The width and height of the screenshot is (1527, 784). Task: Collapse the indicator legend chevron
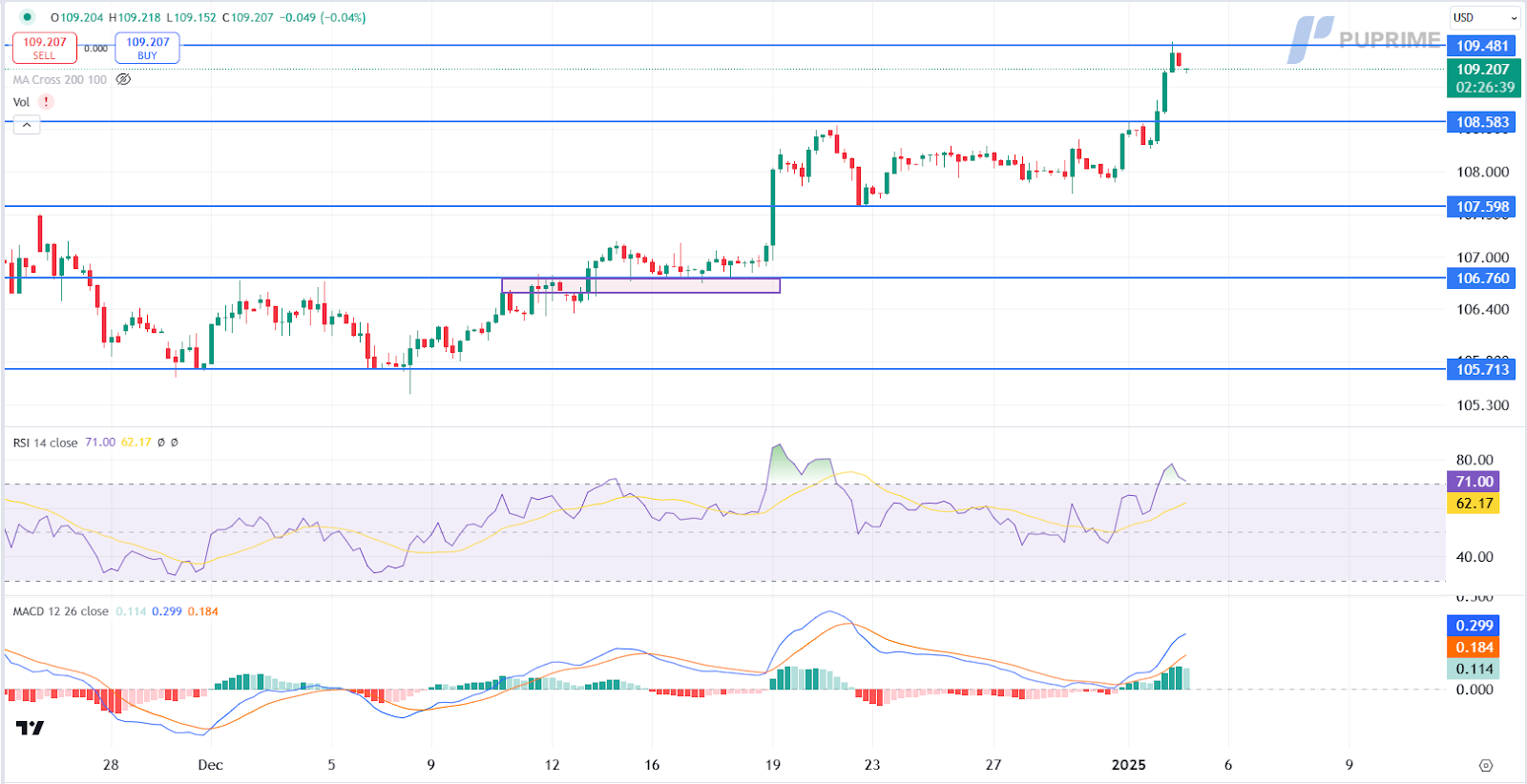coord(27,125)
